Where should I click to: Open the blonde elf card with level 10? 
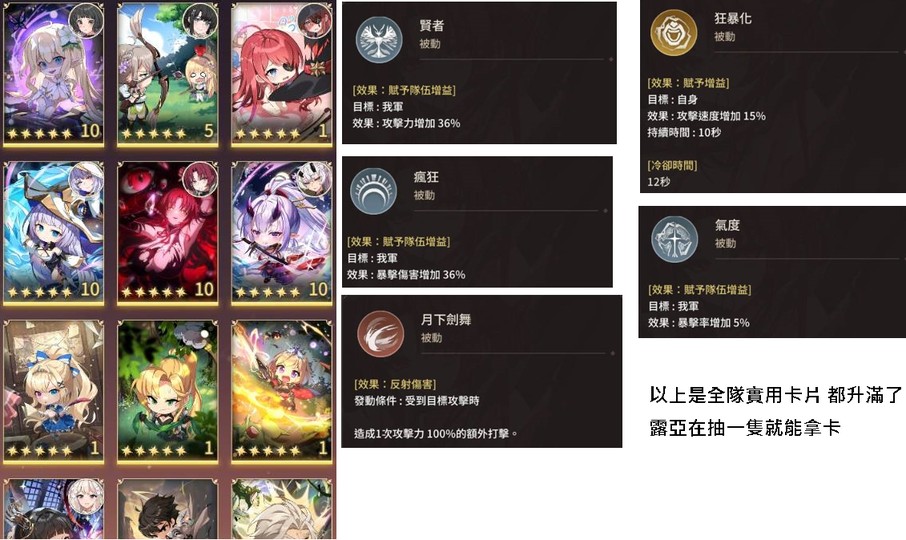[54, 73]
